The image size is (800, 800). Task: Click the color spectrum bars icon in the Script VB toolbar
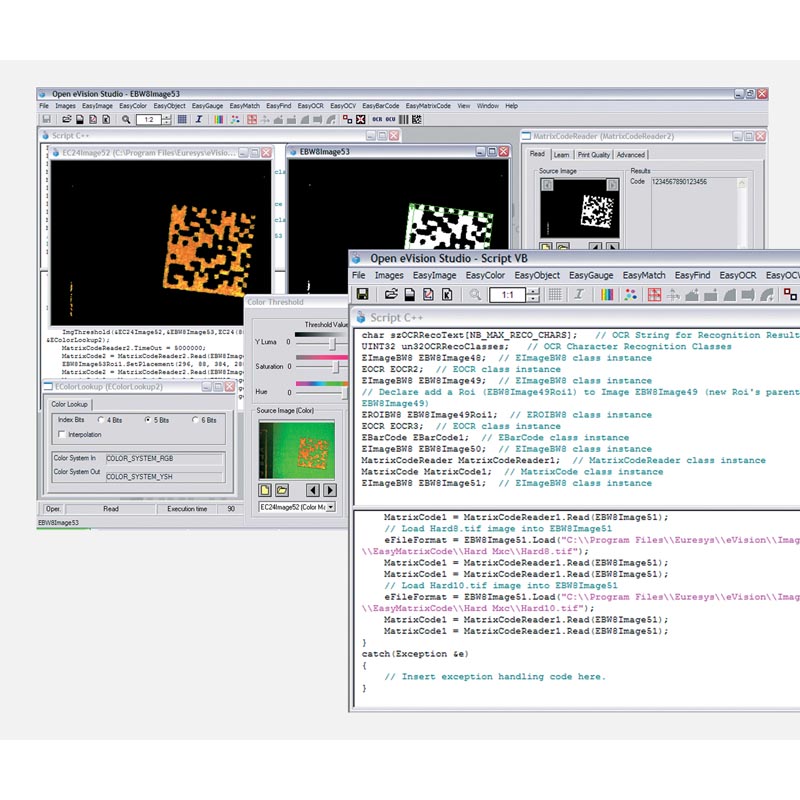[x=607, y=294]
